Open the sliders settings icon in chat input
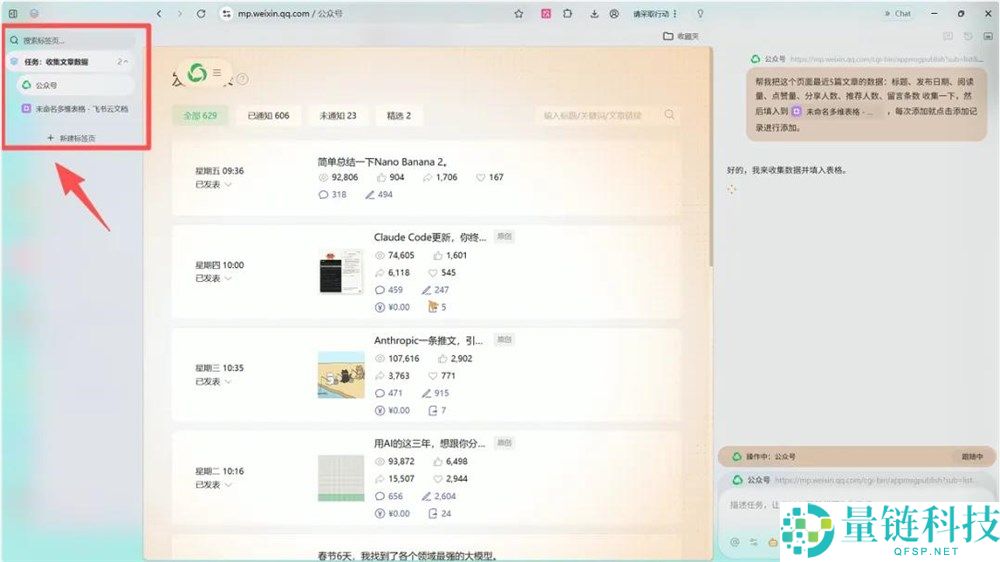1000x562 pixels. tap(754, 542)
